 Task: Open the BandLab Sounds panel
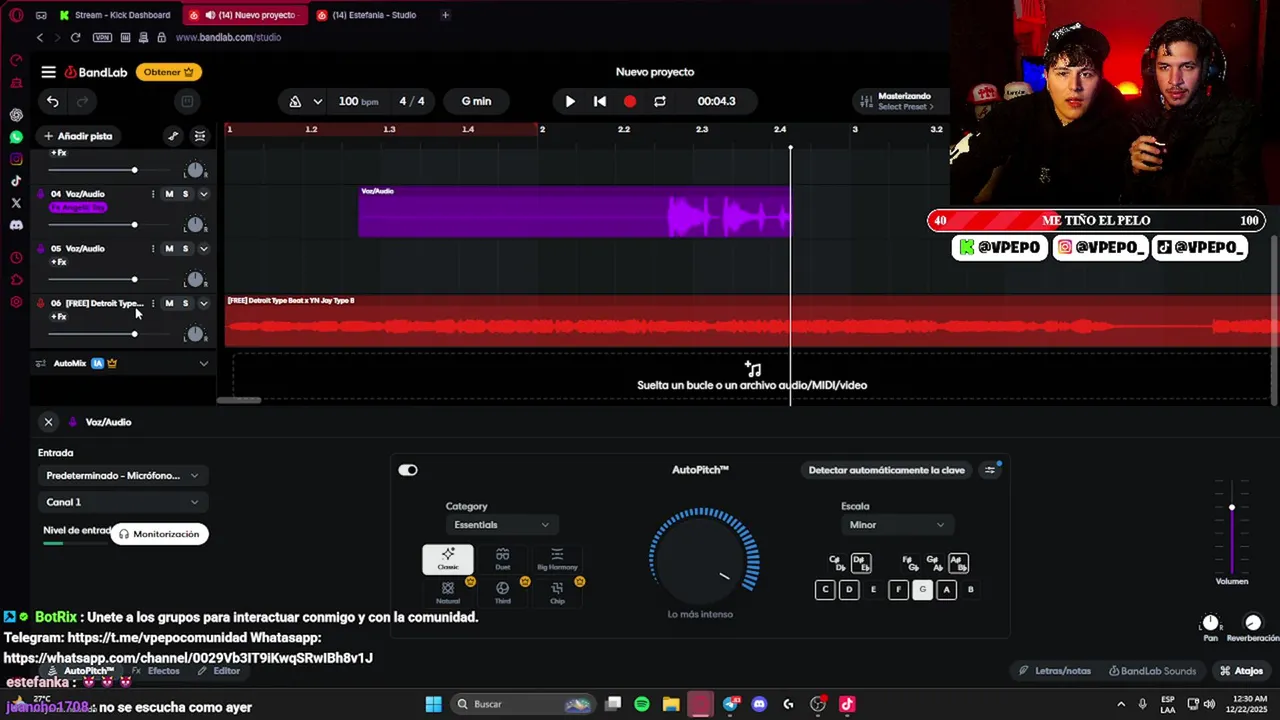(1151, 671)
